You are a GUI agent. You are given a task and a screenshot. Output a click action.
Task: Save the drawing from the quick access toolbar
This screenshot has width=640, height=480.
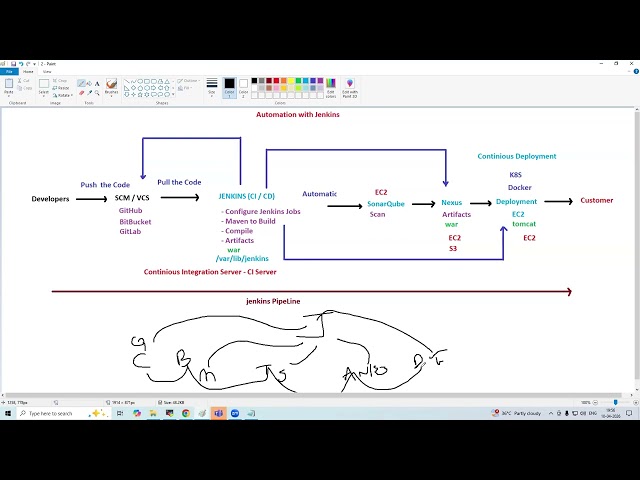13,64
